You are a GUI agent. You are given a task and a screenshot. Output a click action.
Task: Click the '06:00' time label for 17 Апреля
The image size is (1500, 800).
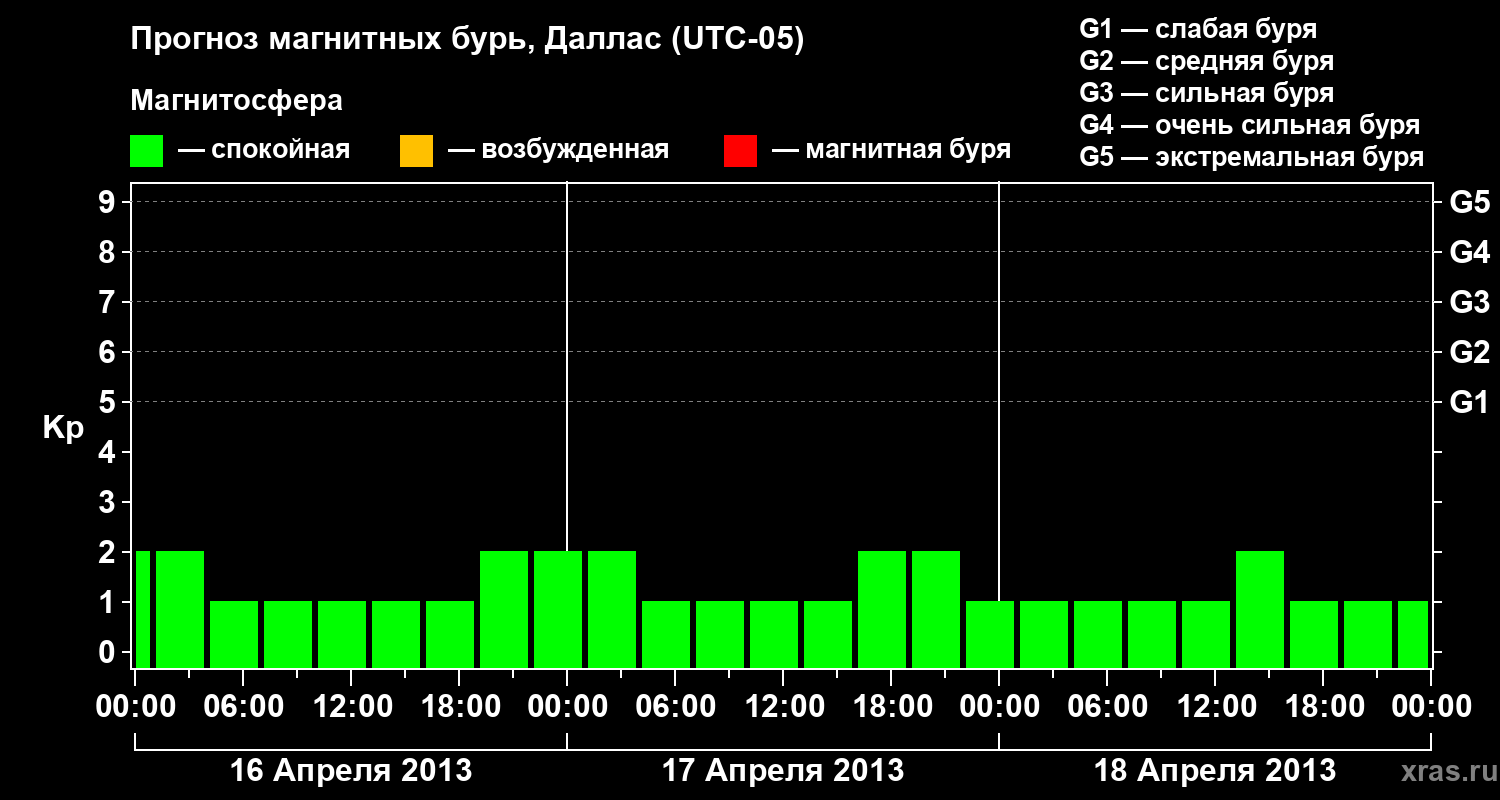675,707
